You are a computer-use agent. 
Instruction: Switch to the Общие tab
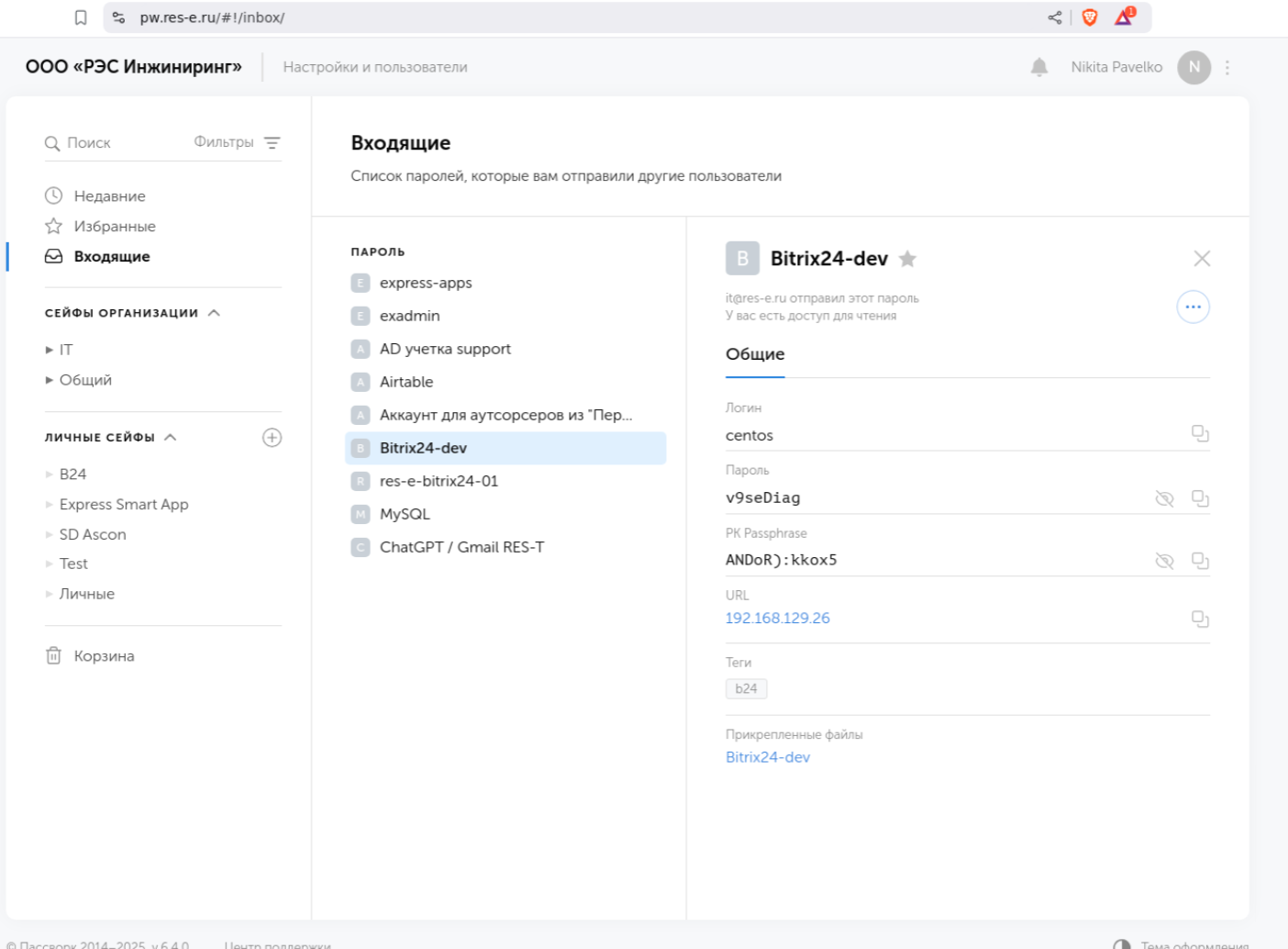754,354
